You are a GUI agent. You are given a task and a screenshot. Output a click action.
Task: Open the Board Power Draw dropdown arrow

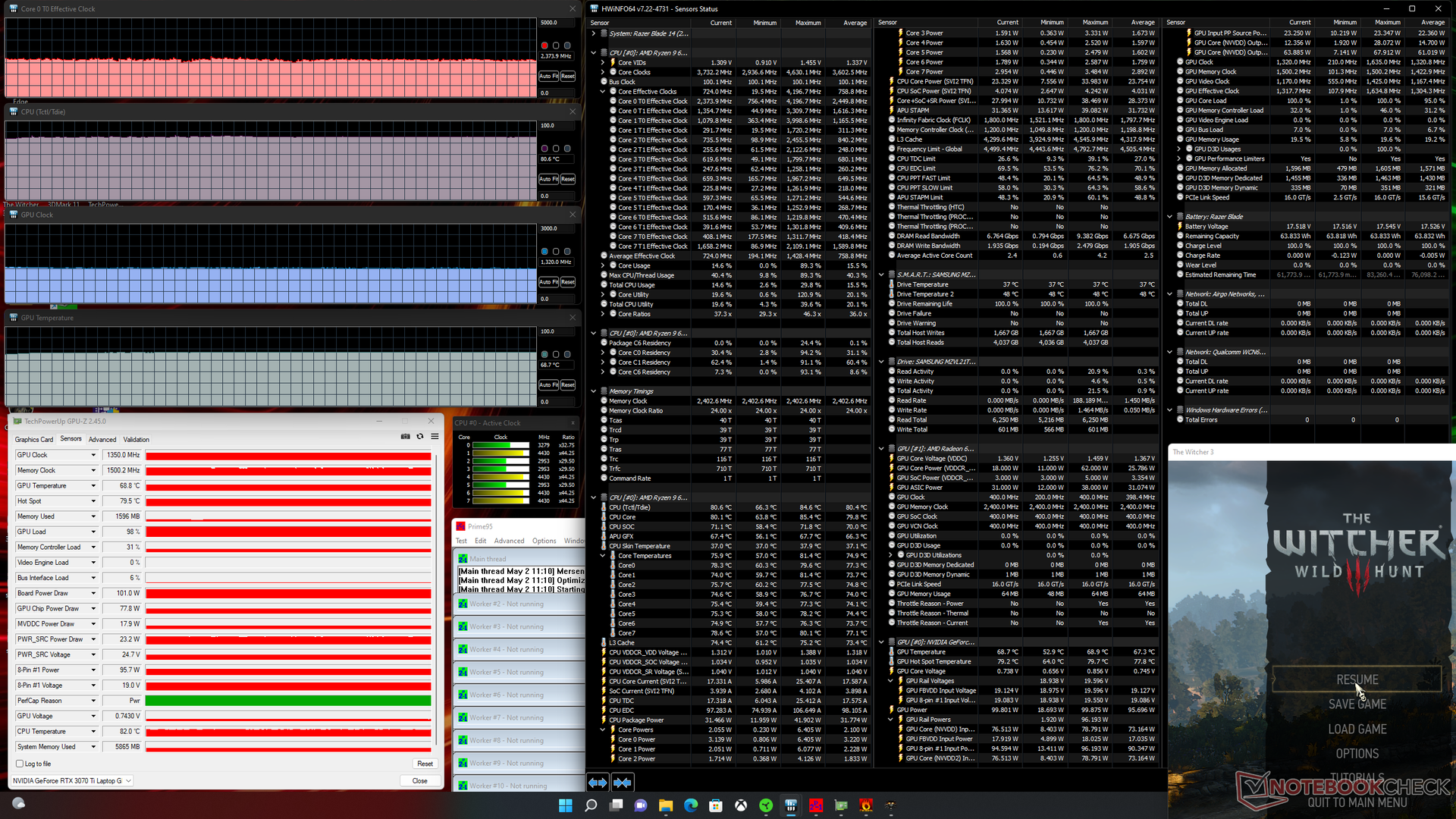(93, 593)
